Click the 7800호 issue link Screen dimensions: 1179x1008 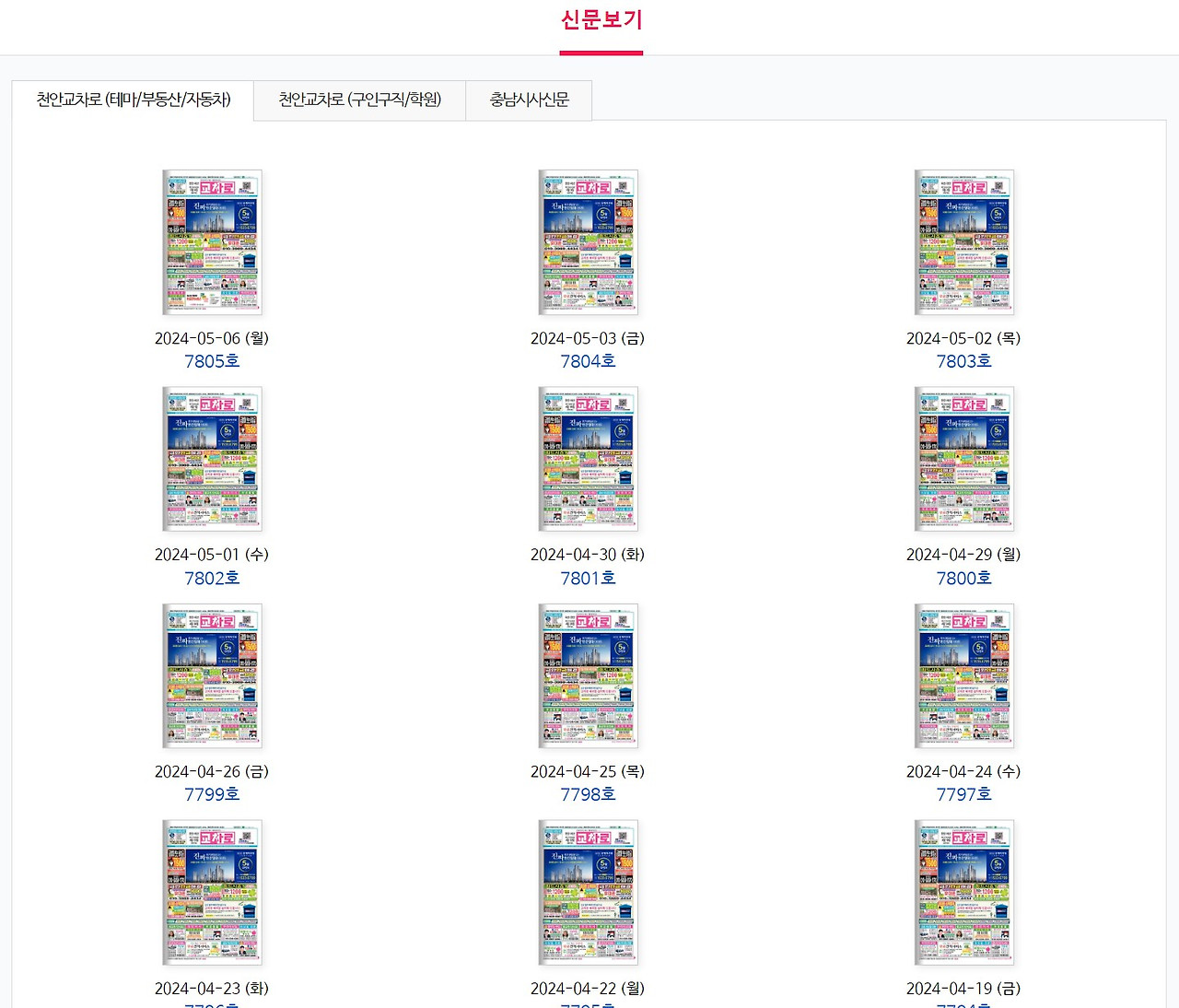pyautogui.click(x=963, y=578)
